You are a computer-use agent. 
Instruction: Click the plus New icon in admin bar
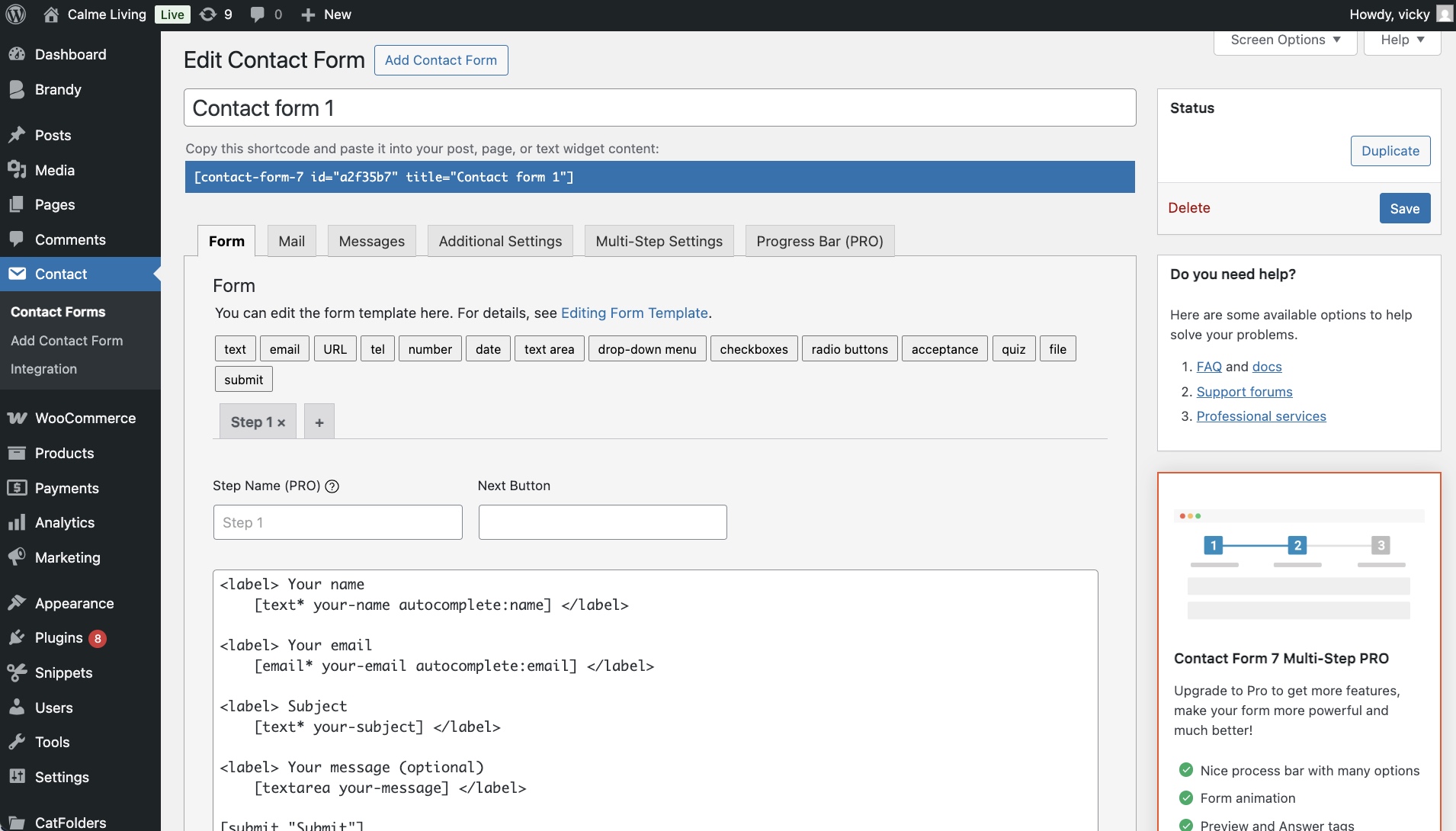[x=308, y=14]
